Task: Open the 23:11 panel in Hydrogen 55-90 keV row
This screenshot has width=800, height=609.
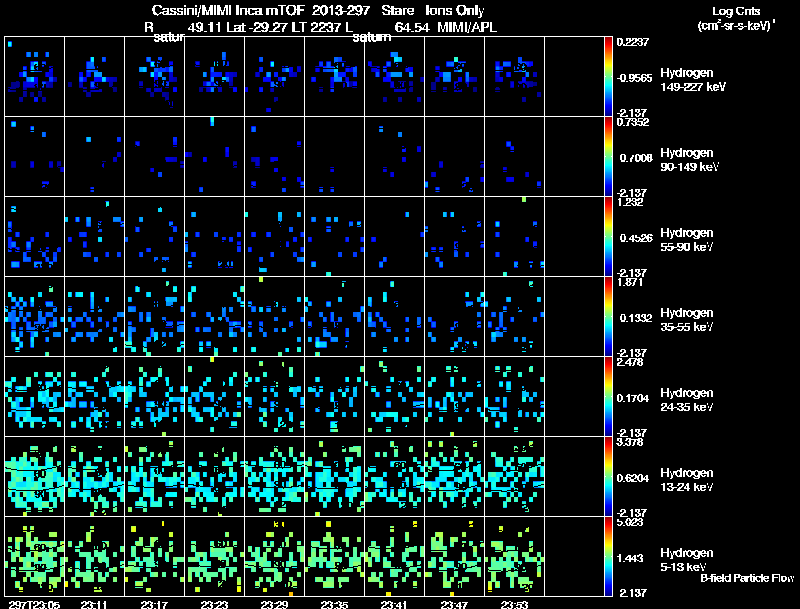Action: (94, 237)
